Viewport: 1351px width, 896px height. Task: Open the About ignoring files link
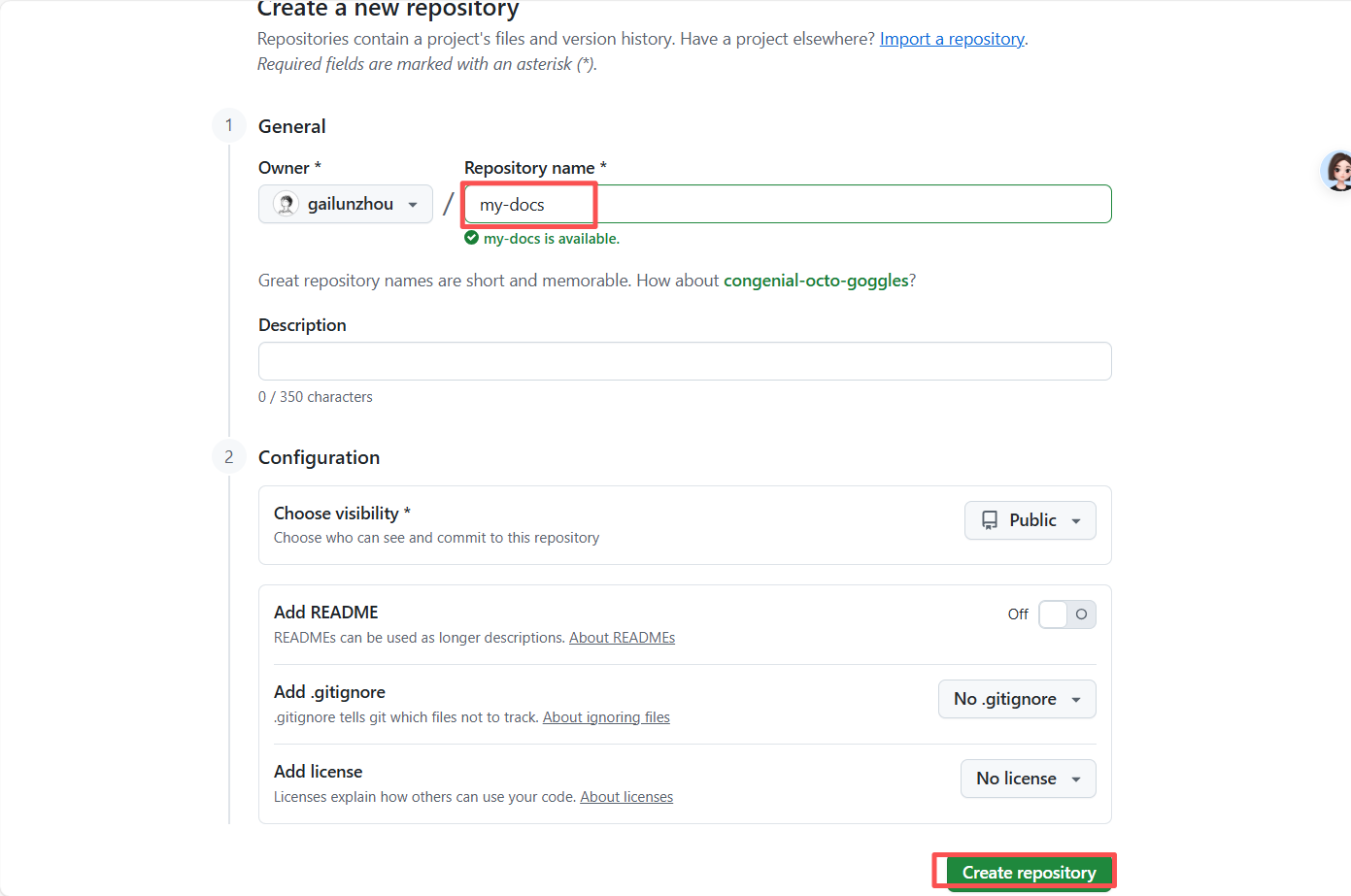(x=606, y=717)
